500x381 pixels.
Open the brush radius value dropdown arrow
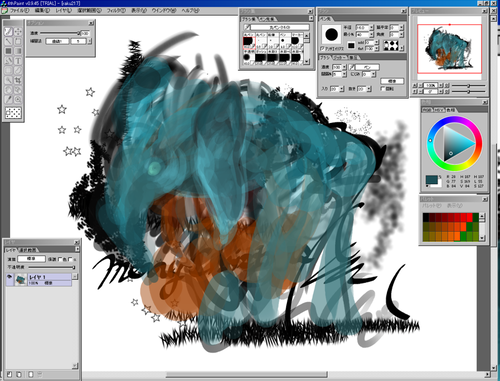click(372, 27)
